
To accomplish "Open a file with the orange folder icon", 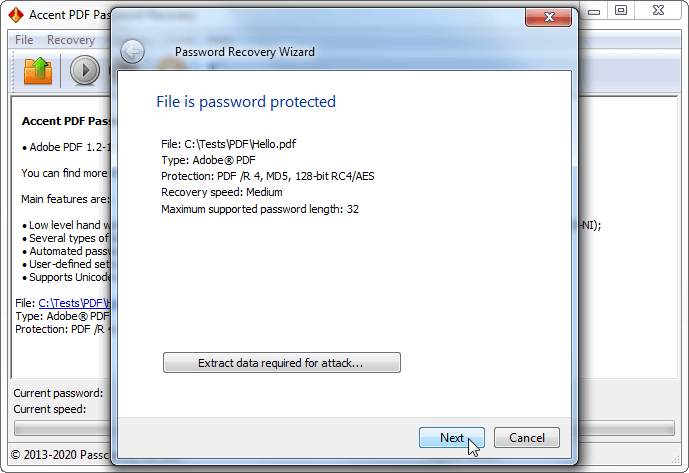I will click(x=38, y=70).
